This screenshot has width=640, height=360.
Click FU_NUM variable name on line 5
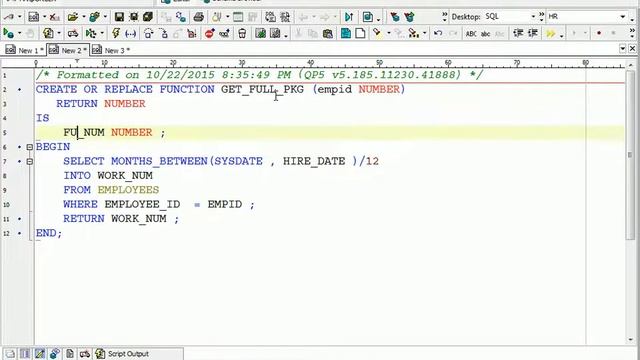coord(84,132)
